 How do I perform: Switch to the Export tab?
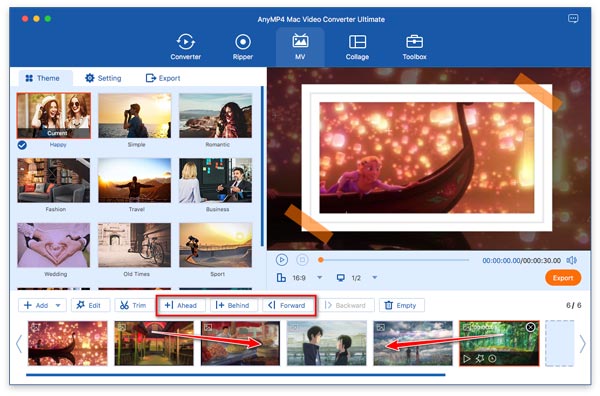pyautogui.click(x=163, y=78)
